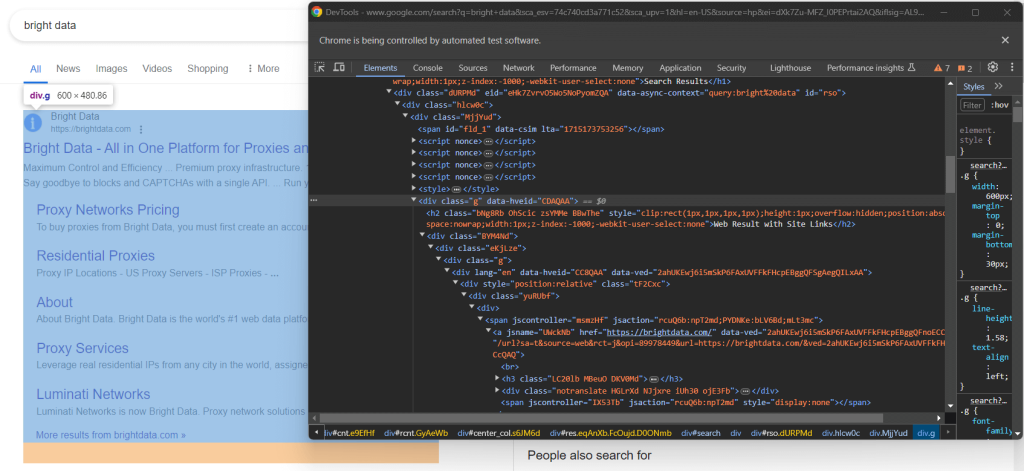The image size is (1024, 471).
Task: Open the Proxy Networks Pricing link
Action: click(x=108, y=210)
